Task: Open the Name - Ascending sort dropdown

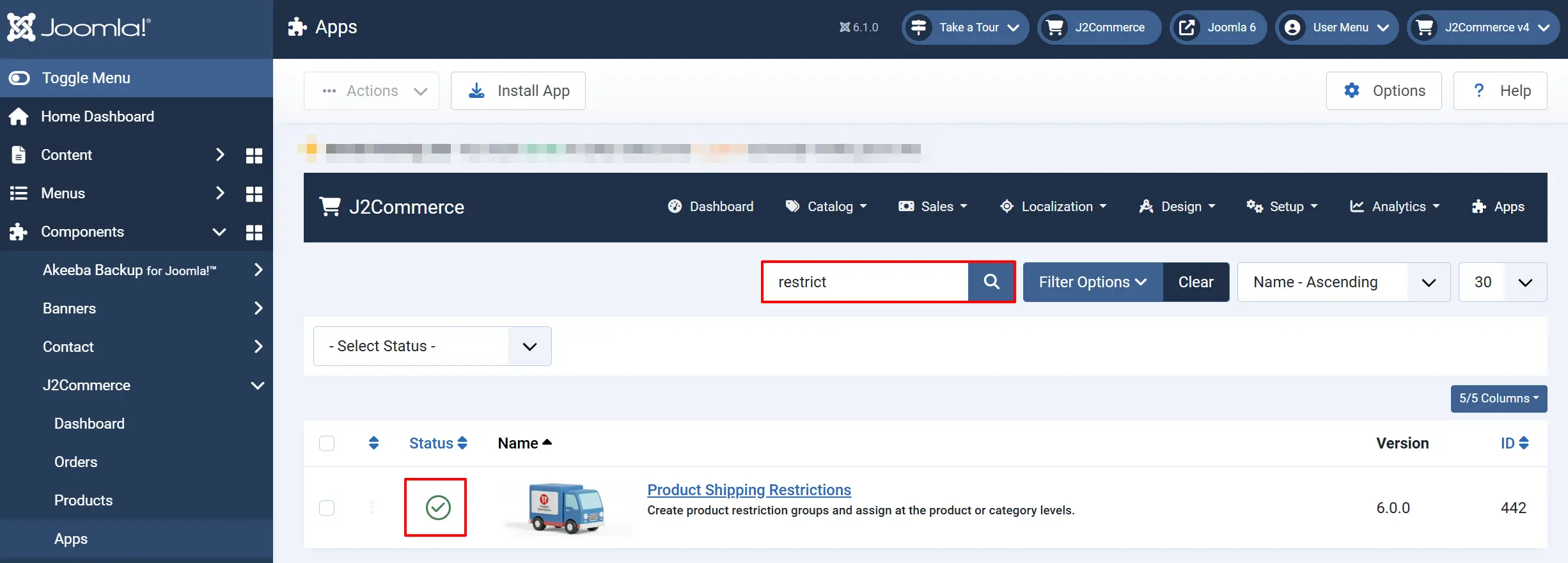Action: 1344,282
